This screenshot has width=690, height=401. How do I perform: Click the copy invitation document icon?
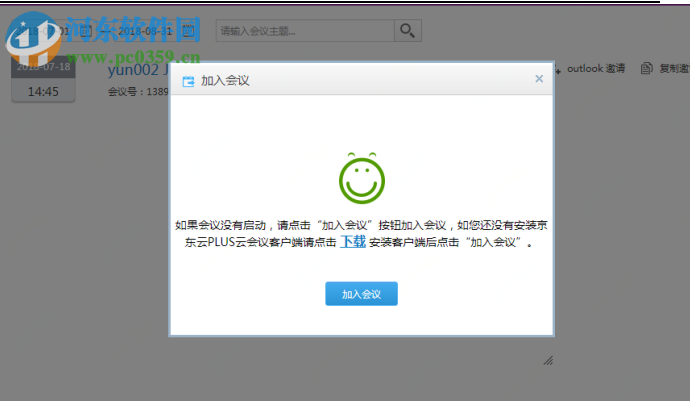coord(646,68)
